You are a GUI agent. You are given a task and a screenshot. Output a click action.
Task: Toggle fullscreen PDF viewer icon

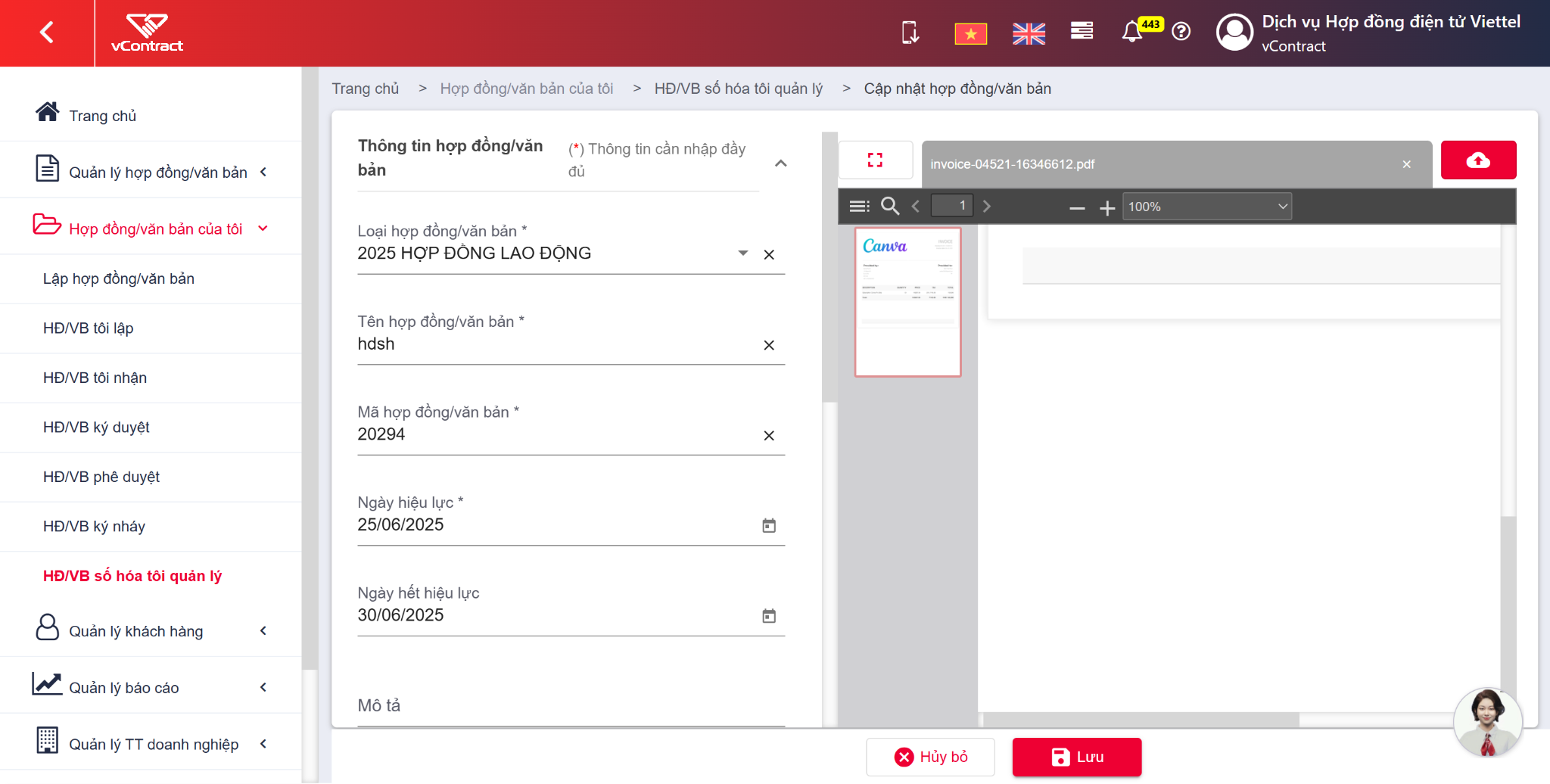point(875,160)
